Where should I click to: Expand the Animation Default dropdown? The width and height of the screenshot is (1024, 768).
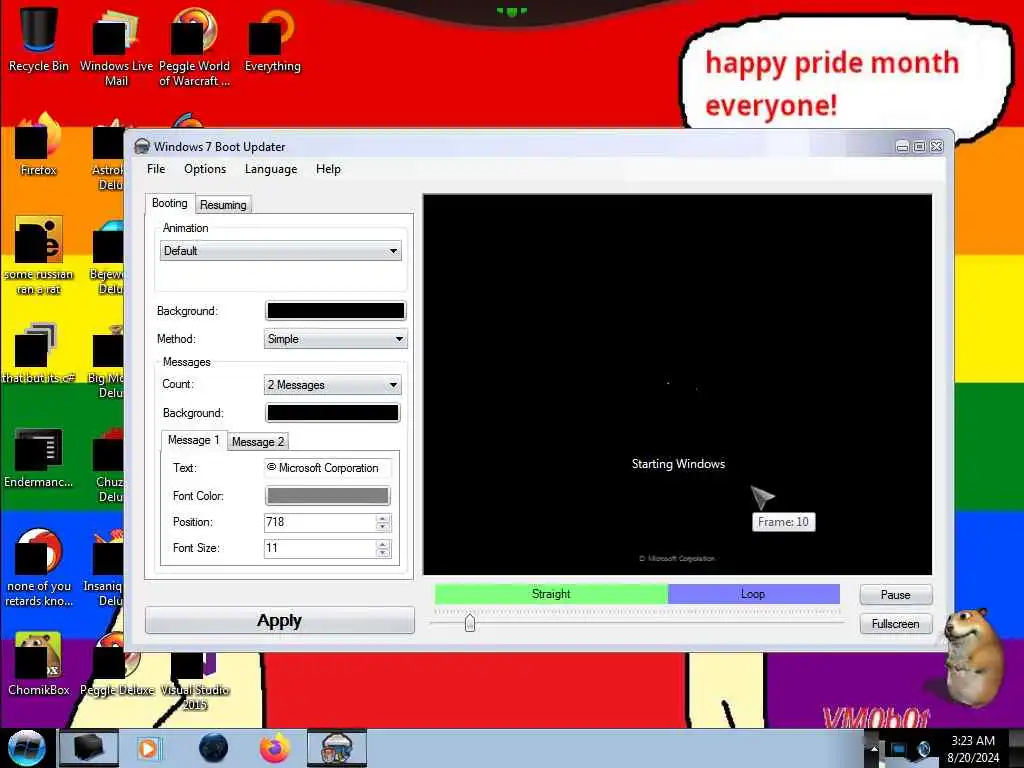pos(281,251)
